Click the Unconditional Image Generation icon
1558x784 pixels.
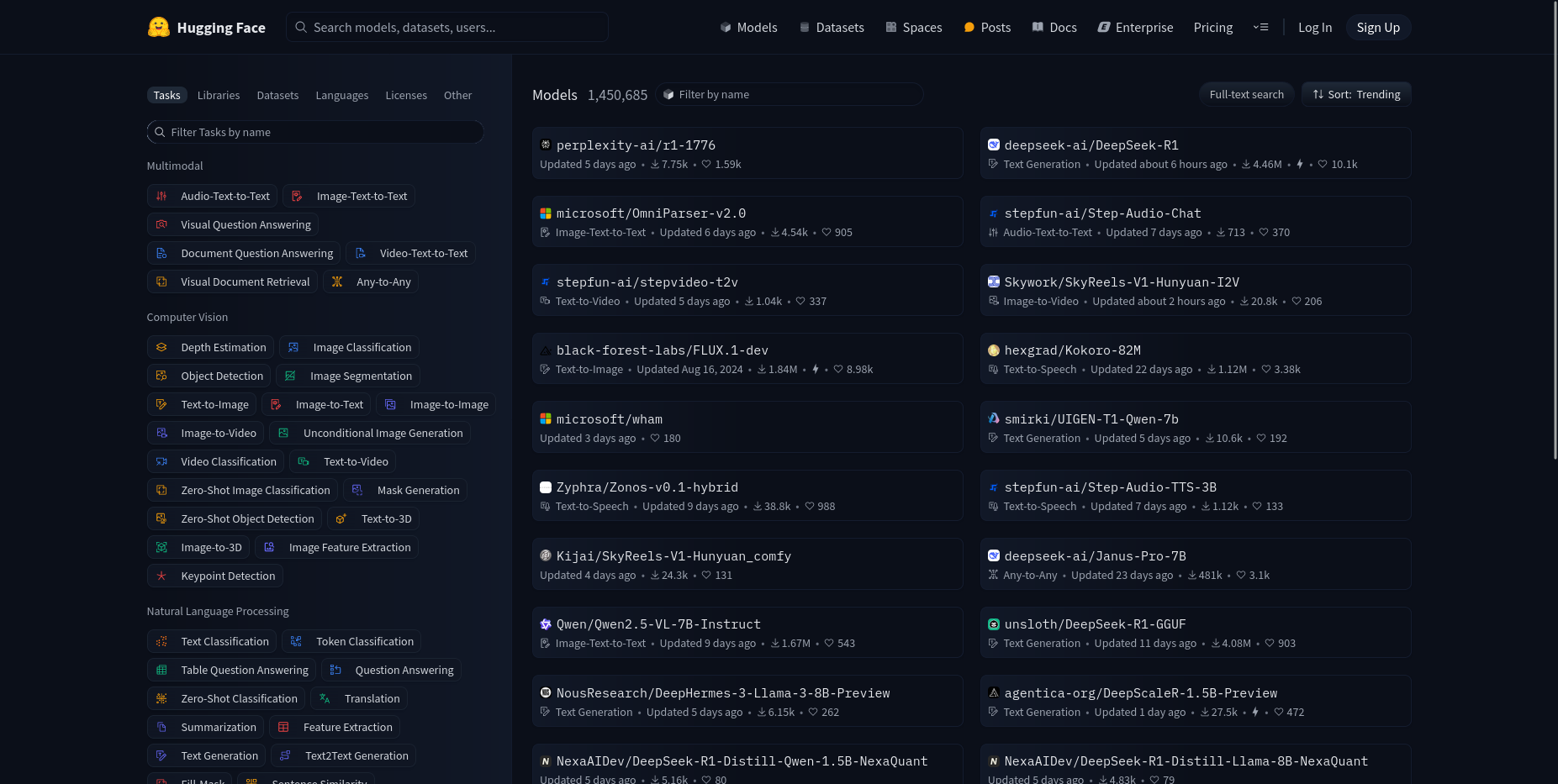[283, 433]
